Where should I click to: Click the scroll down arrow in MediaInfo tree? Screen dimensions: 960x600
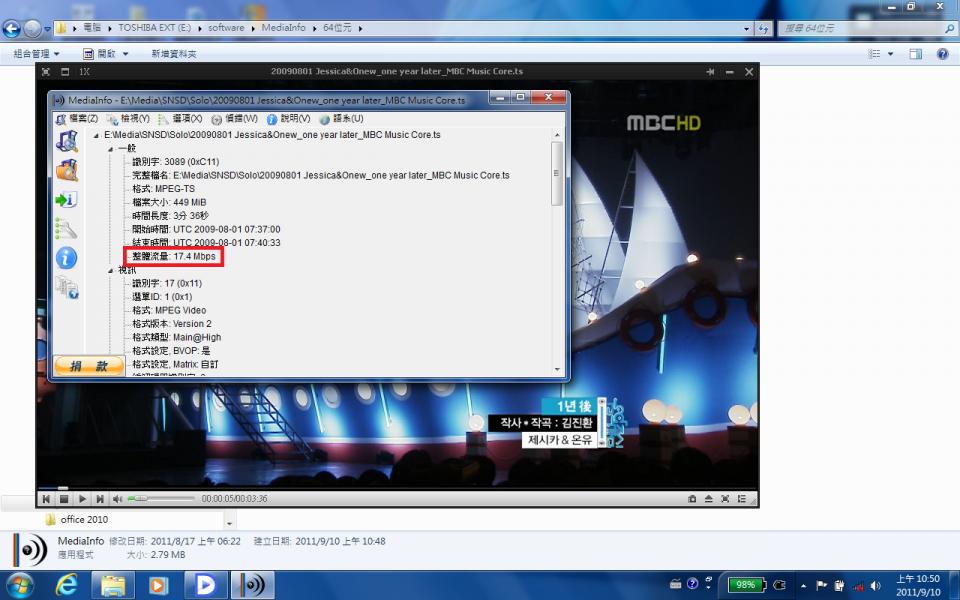[x=557, y=369]
